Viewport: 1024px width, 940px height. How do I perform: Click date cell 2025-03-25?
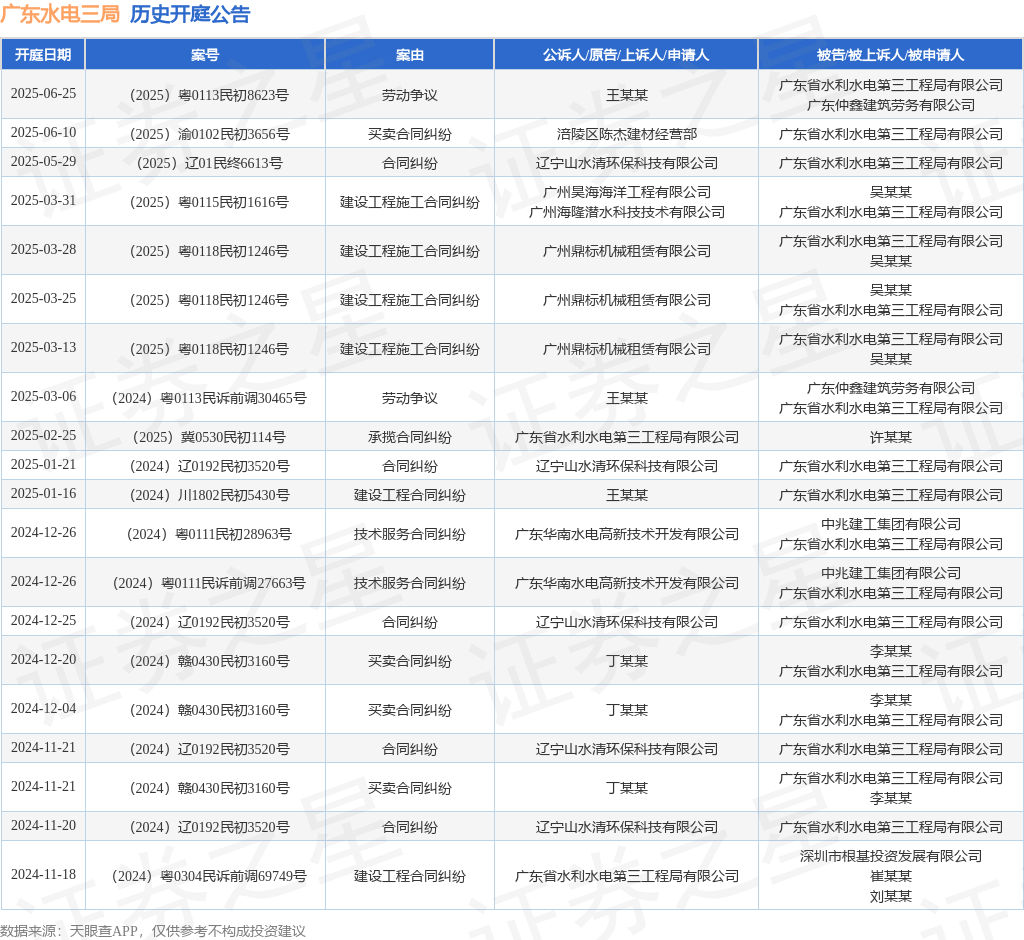(43, 299)
